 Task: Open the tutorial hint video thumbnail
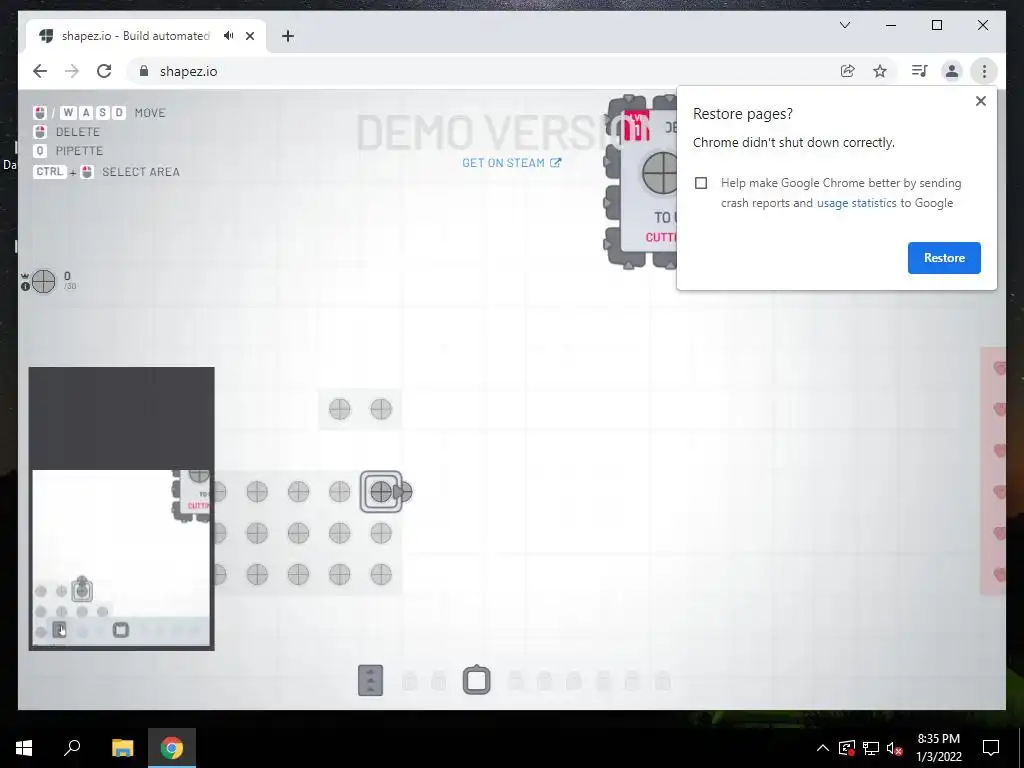[x=121, y=508]
